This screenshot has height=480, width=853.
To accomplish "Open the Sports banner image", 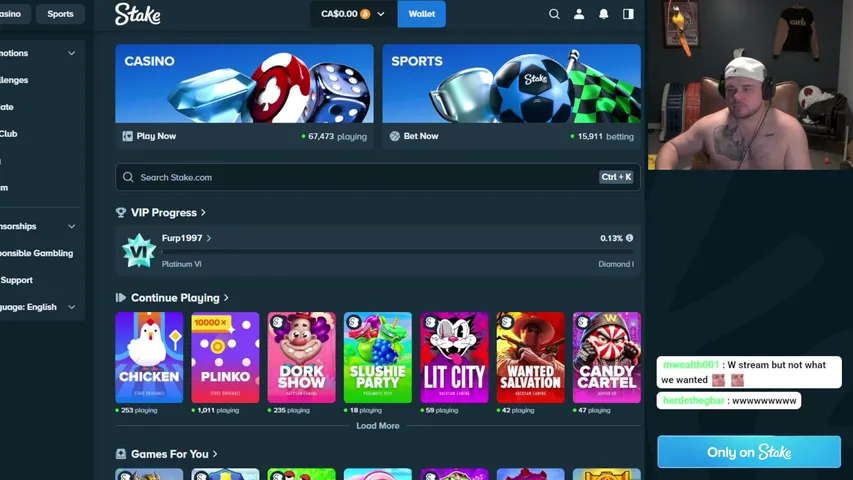I will point(511,83).
